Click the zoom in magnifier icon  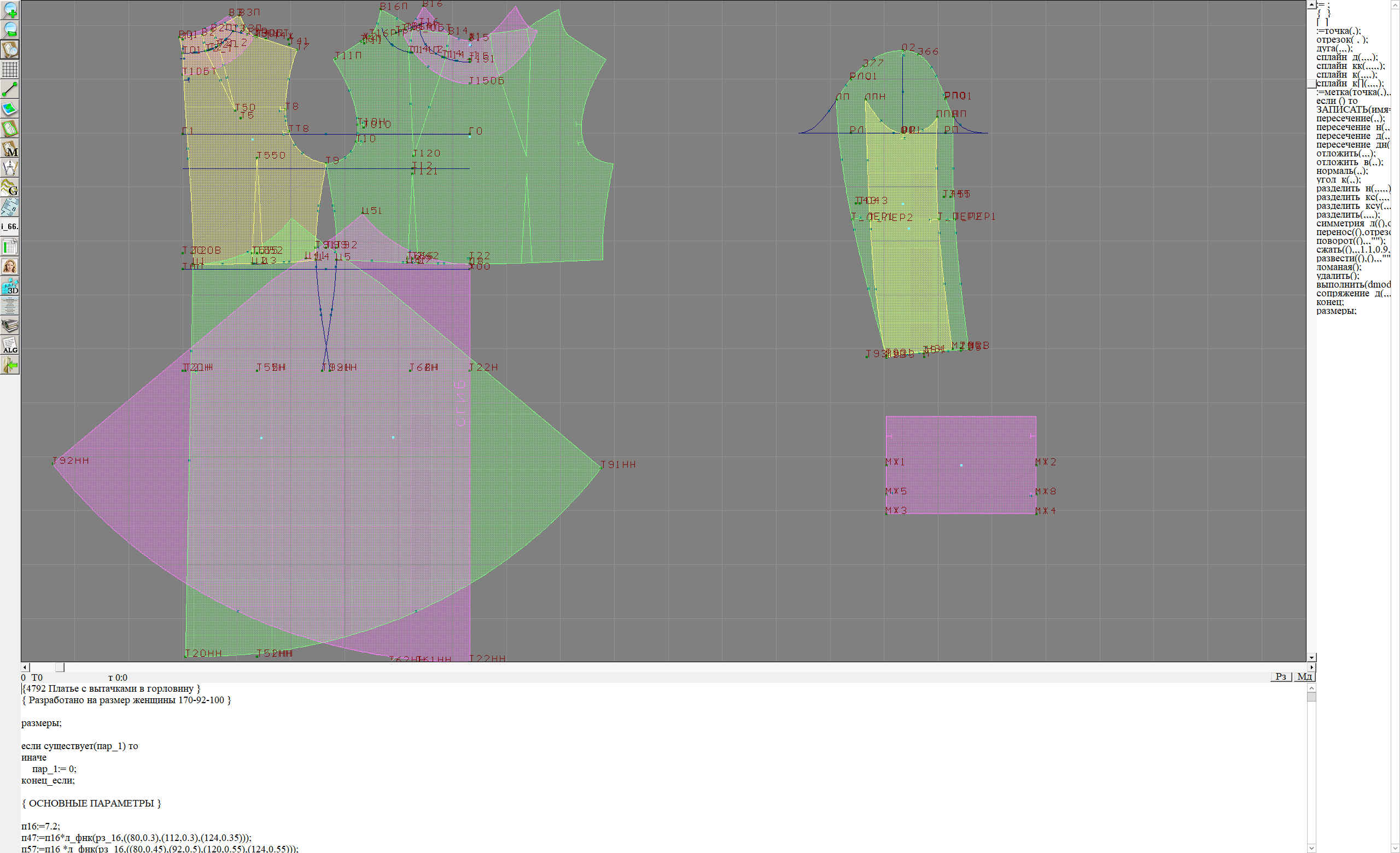(10, 10)
